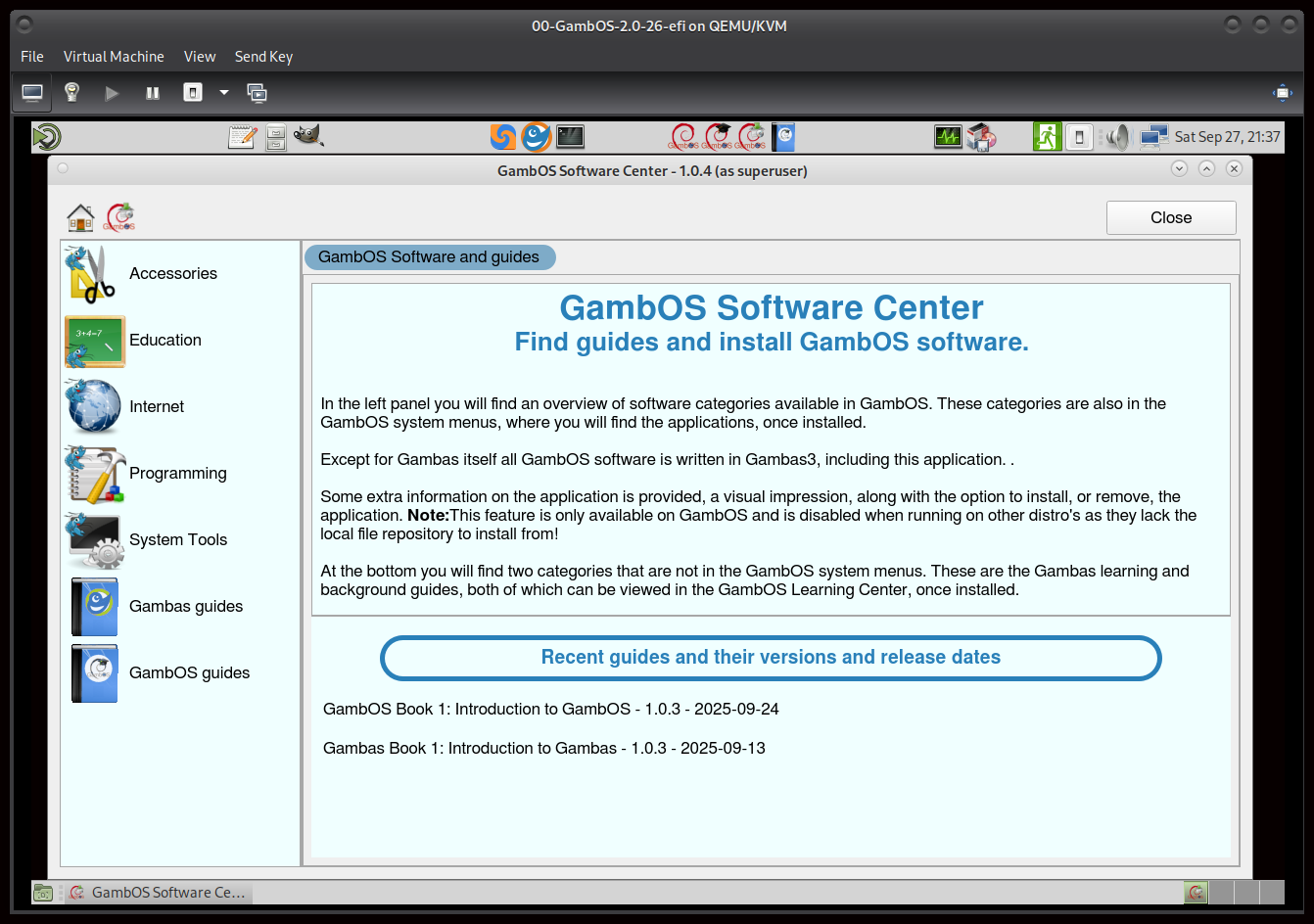Open the Internet software category
This screenshot has height=924, width=1314.
click(157, 406)
